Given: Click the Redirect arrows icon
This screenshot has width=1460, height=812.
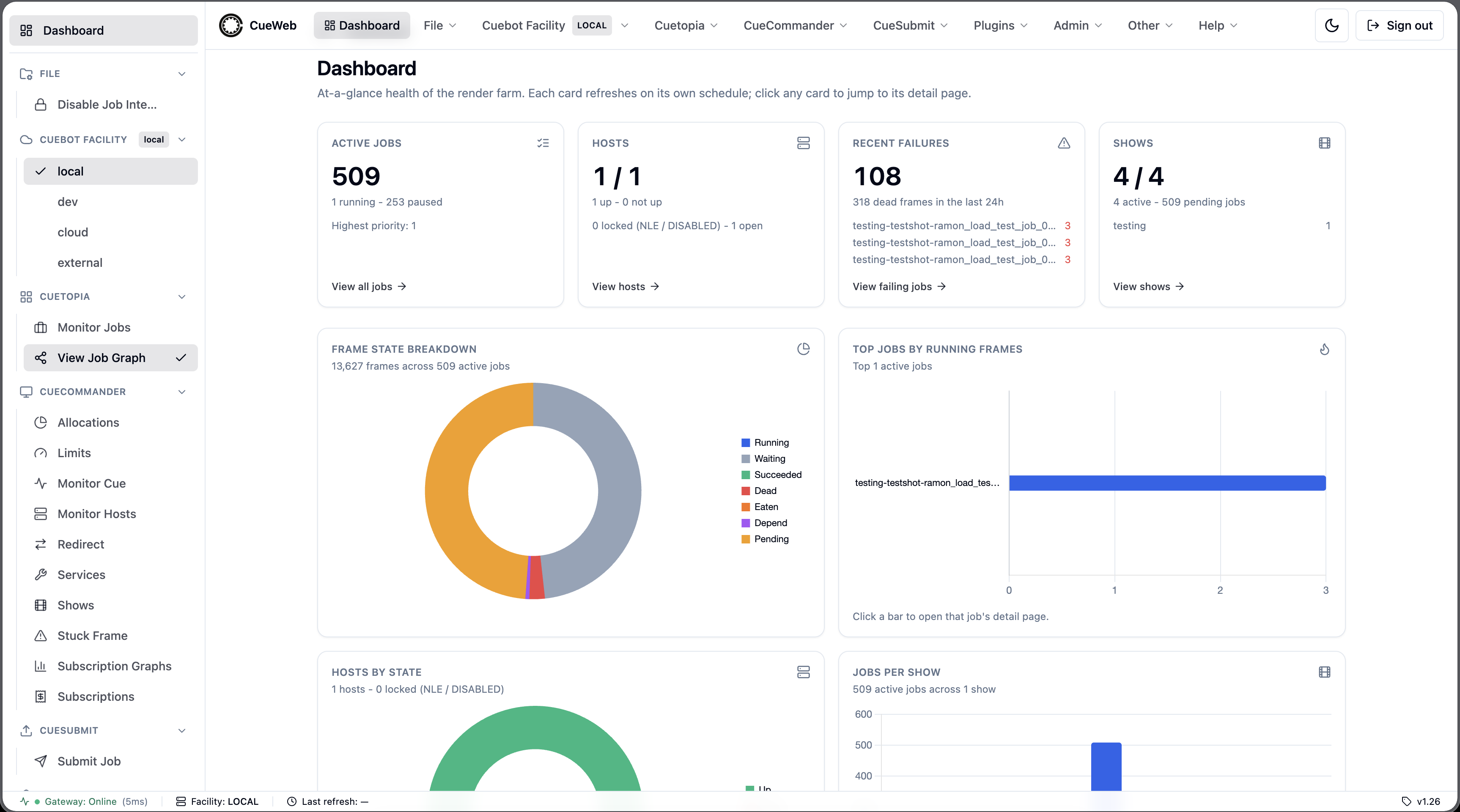Looking at the screenshot, I should (x=41, y=545).
